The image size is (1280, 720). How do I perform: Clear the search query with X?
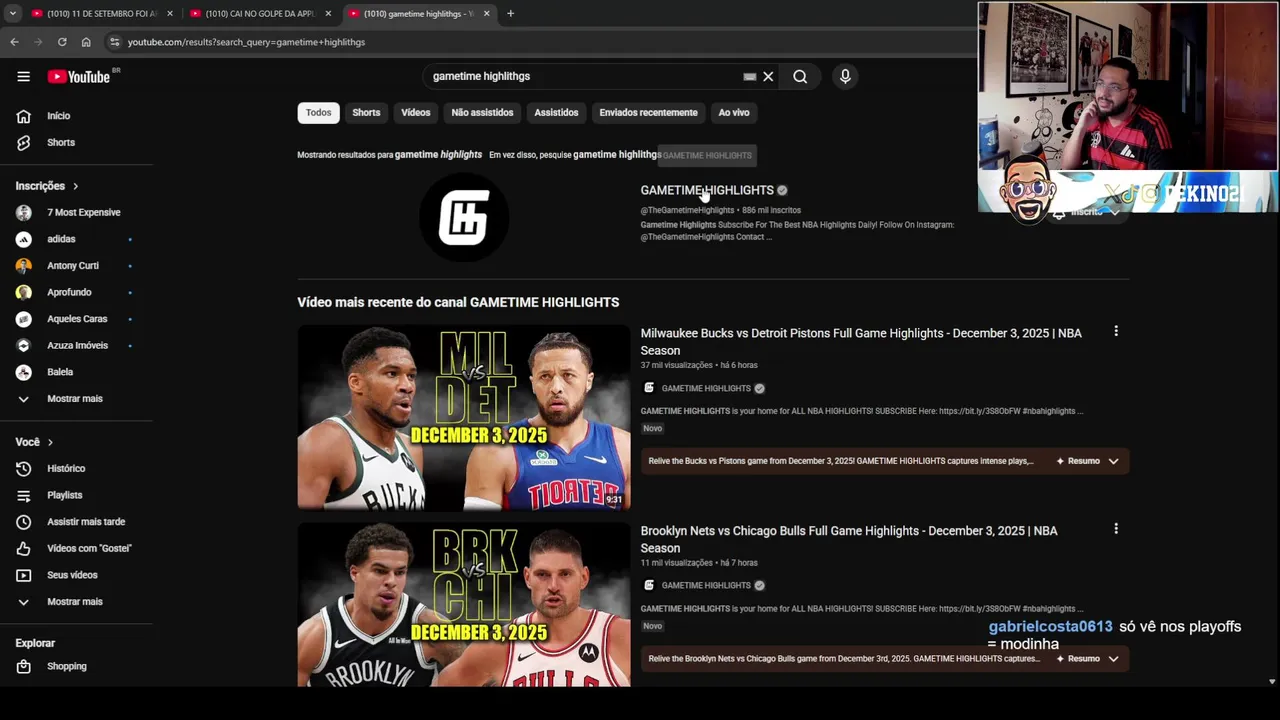768,76
